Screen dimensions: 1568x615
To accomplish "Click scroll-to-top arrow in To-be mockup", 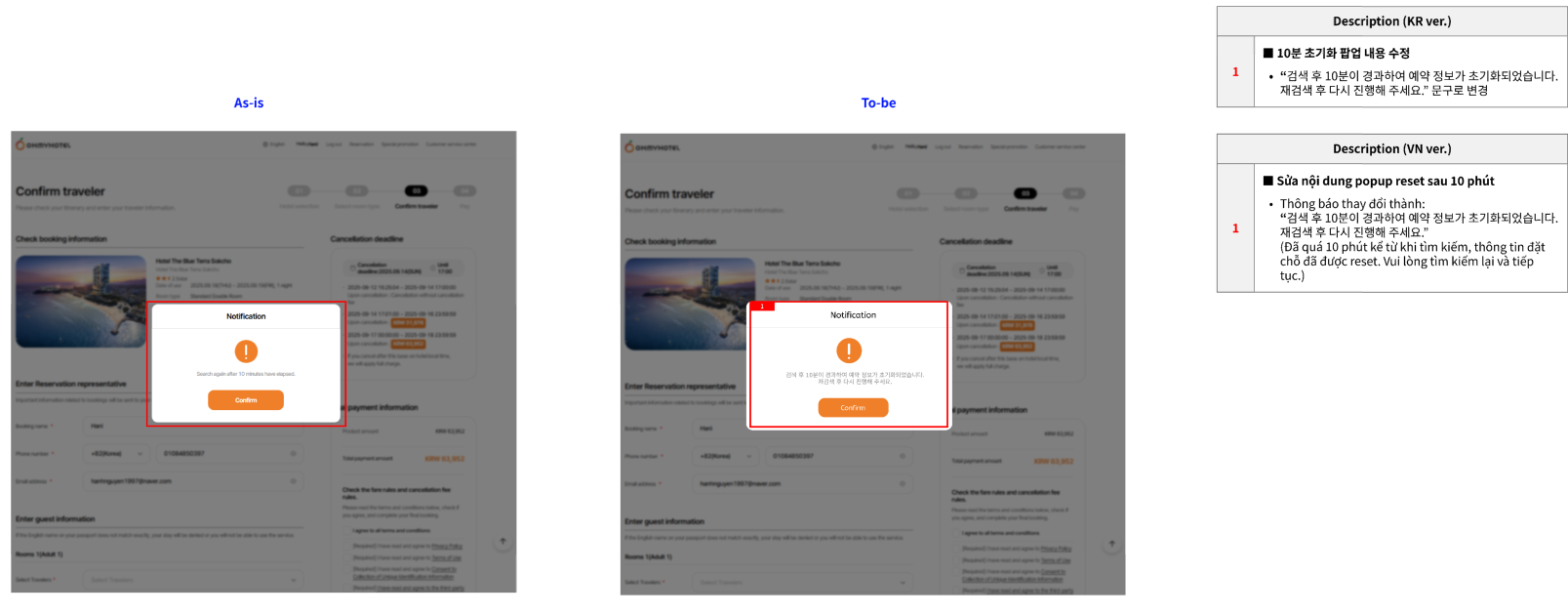I will coord(1111,544).
